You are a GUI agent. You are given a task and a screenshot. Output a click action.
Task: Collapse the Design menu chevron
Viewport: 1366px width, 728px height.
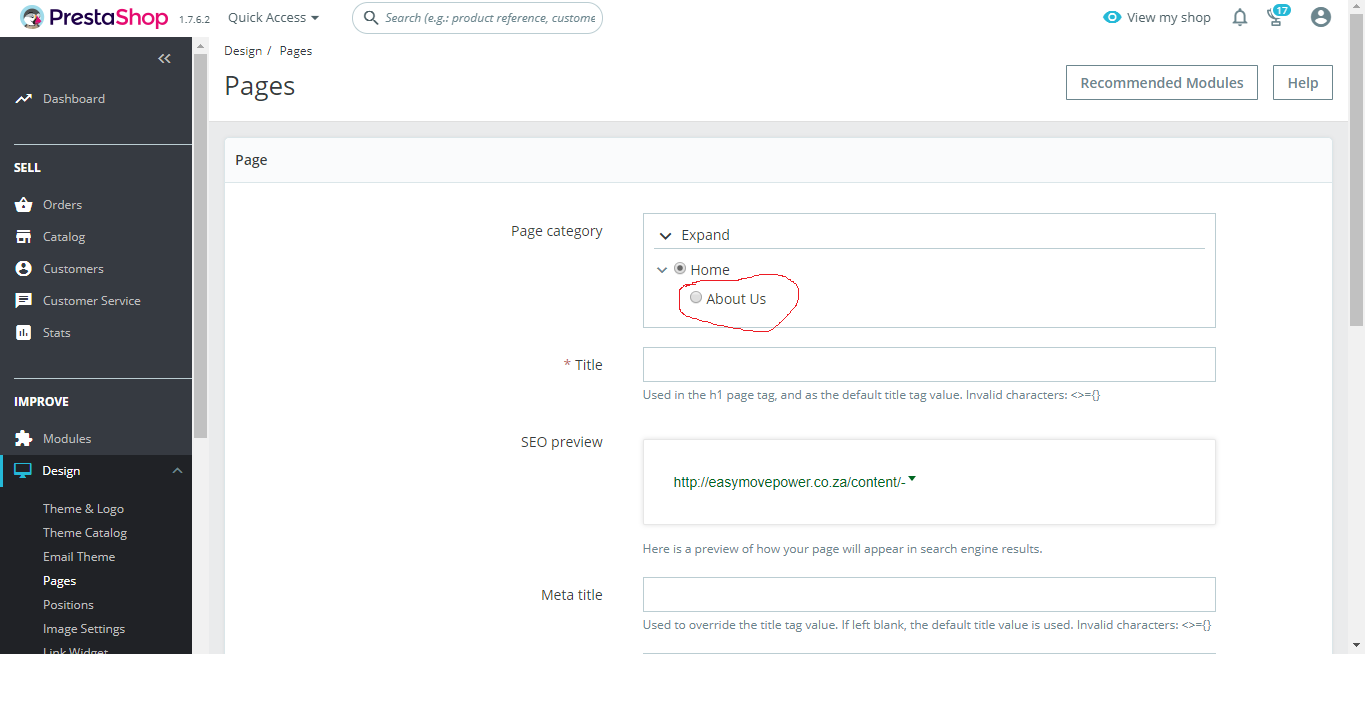point(177,471)
